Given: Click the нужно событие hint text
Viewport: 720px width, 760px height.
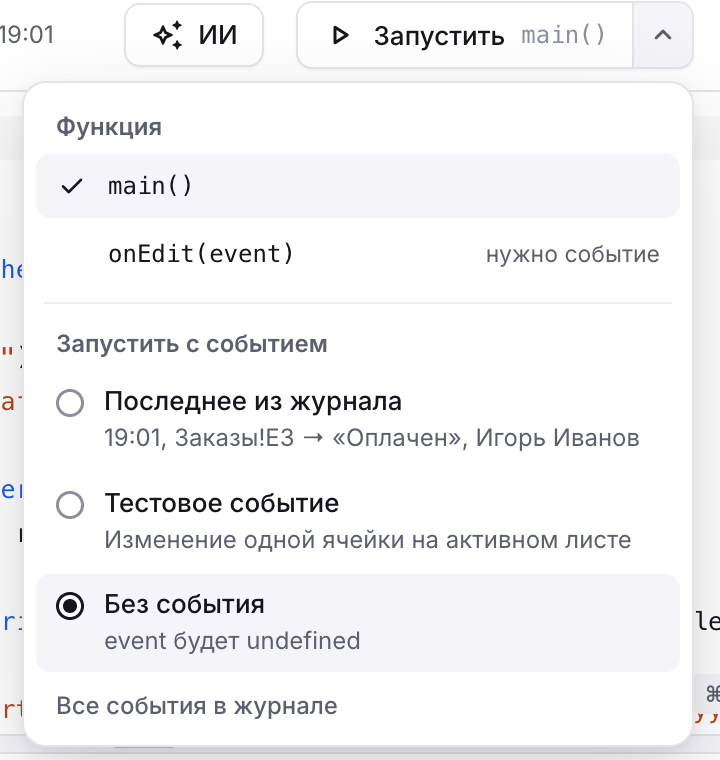Looking at the screenshot, I should [573, 254].
